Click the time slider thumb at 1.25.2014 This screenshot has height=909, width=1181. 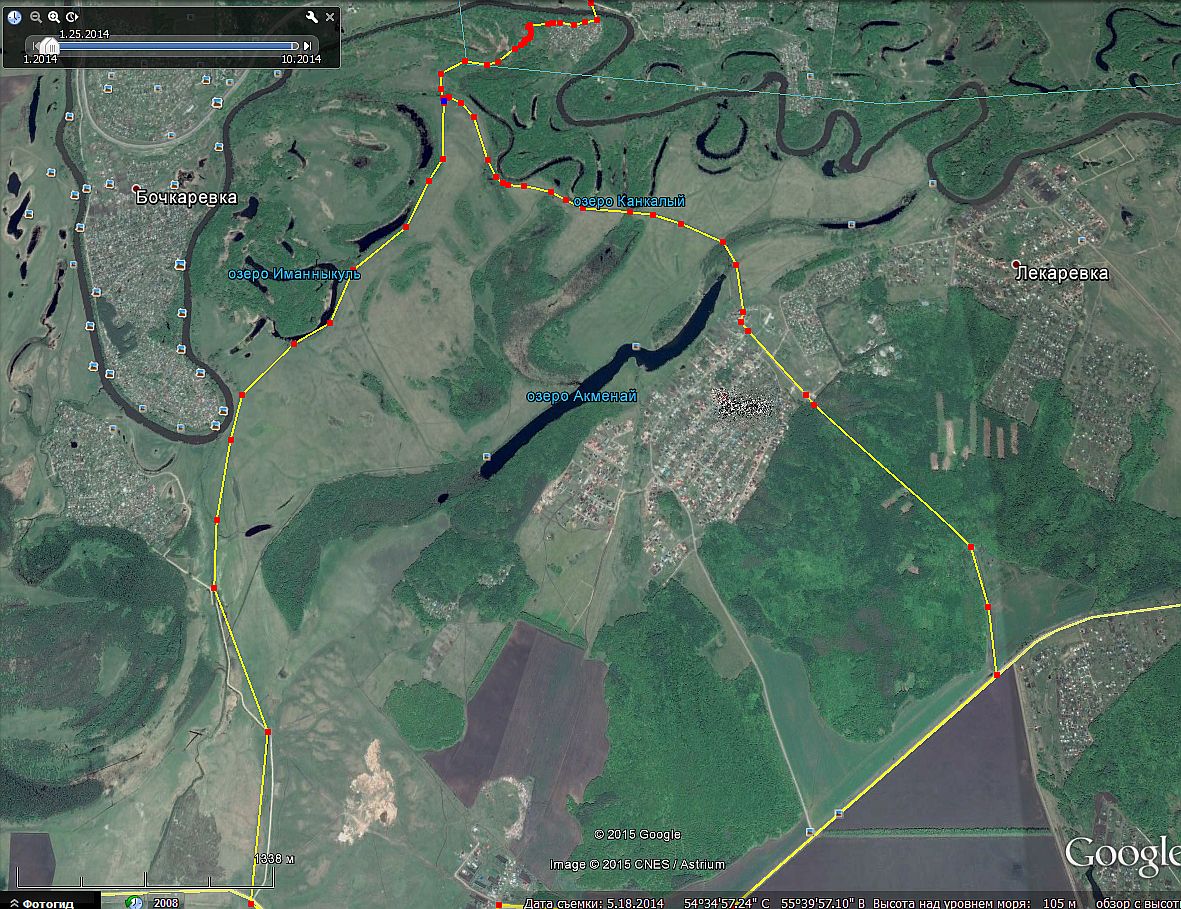pyautogui.click(x=48, y=46)
